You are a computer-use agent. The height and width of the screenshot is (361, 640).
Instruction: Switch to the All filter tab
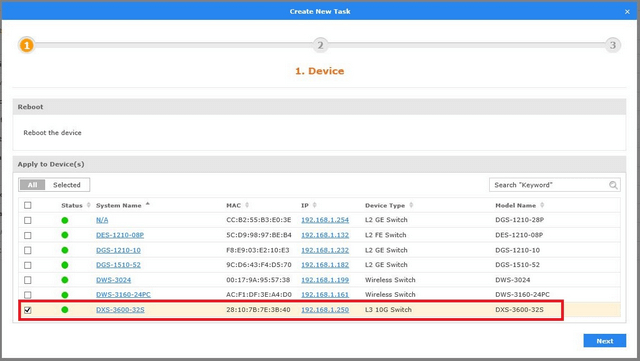point(33,185)
